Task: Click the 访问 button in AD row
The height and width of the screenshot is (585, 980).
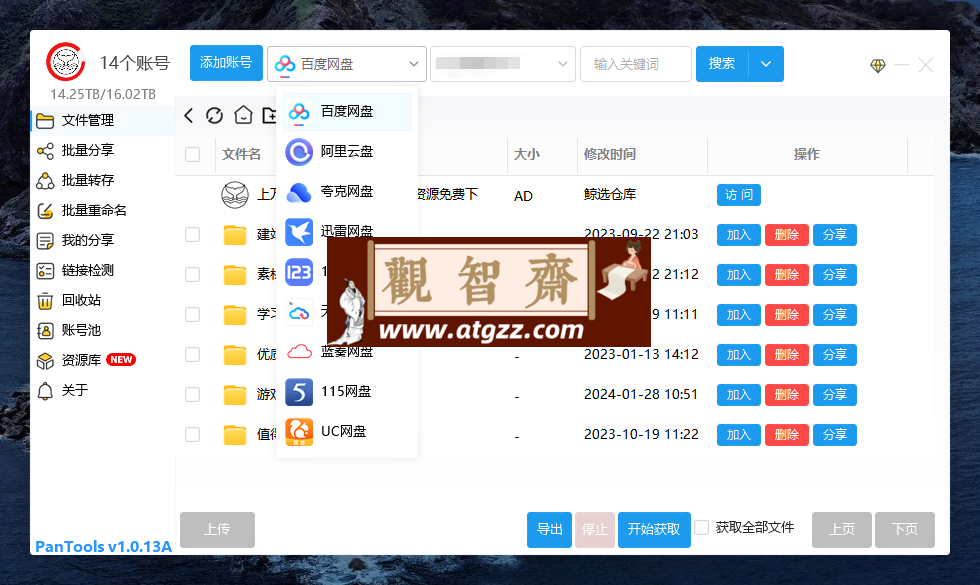Action: pos(739,195)
